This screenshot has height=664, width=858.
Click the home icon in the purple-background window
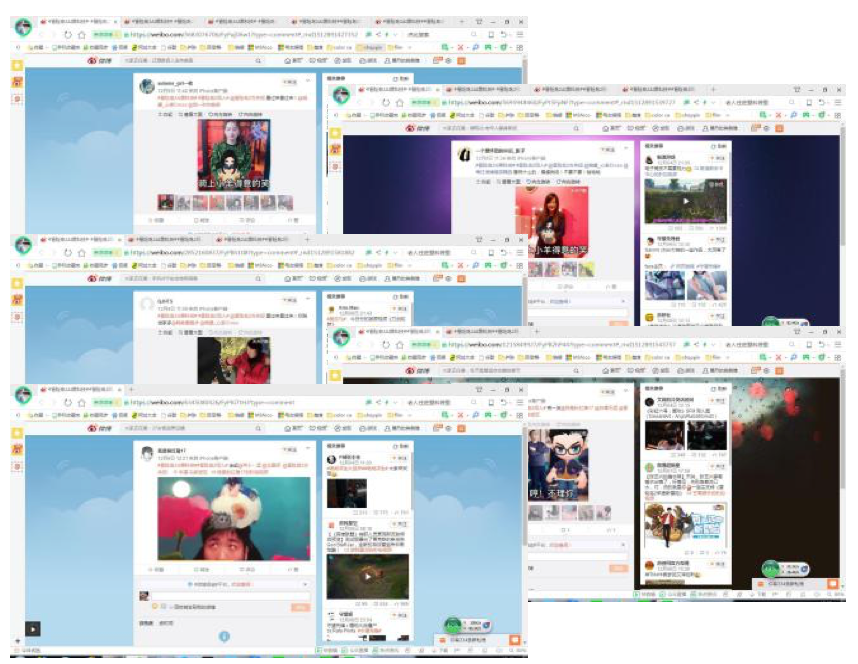[400, 102]
